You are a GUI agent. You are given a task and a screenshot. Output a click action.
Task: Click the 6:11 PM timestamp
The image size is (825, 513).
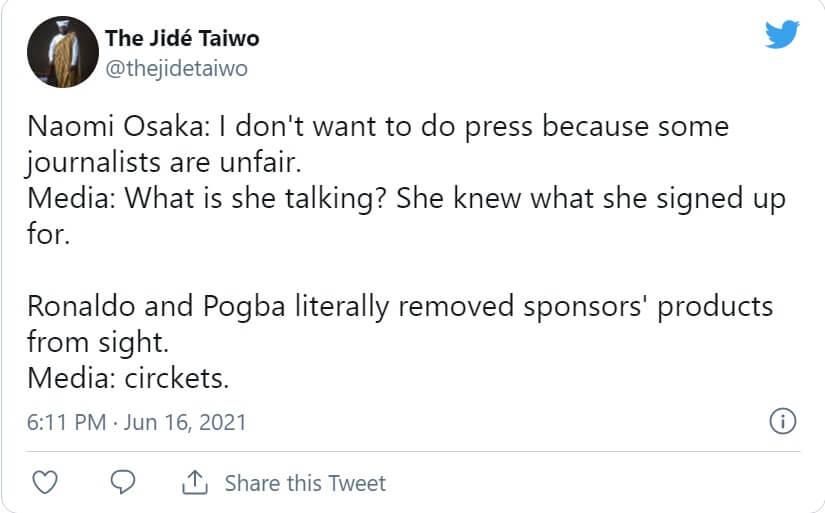click(x=66, y=422)
